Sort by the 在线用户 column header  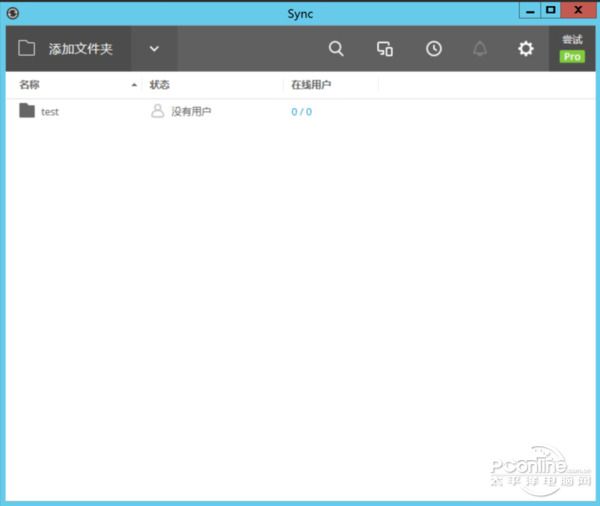point(311,85)
